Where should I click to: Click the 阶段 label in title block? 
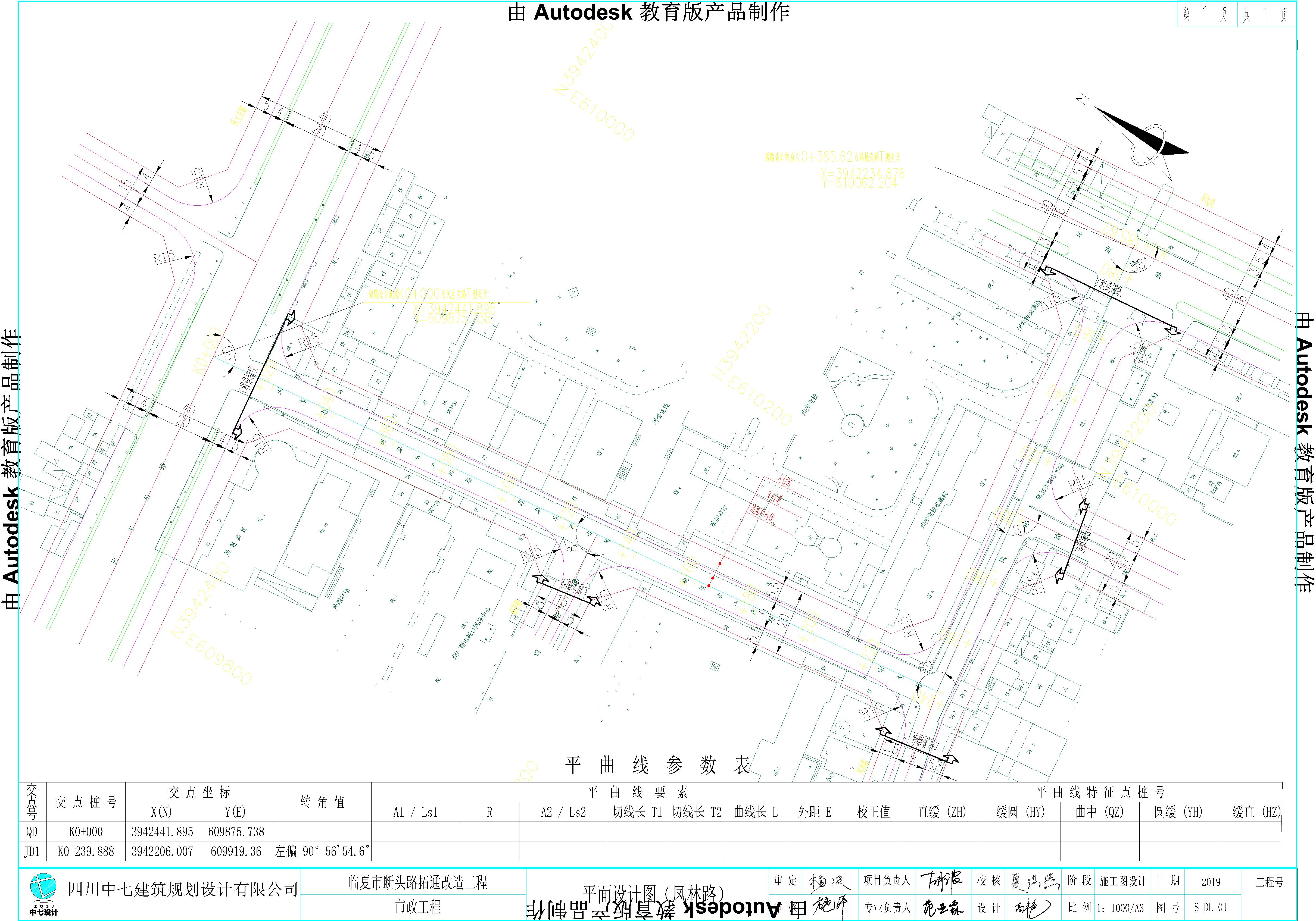[x=1079, y=880]
